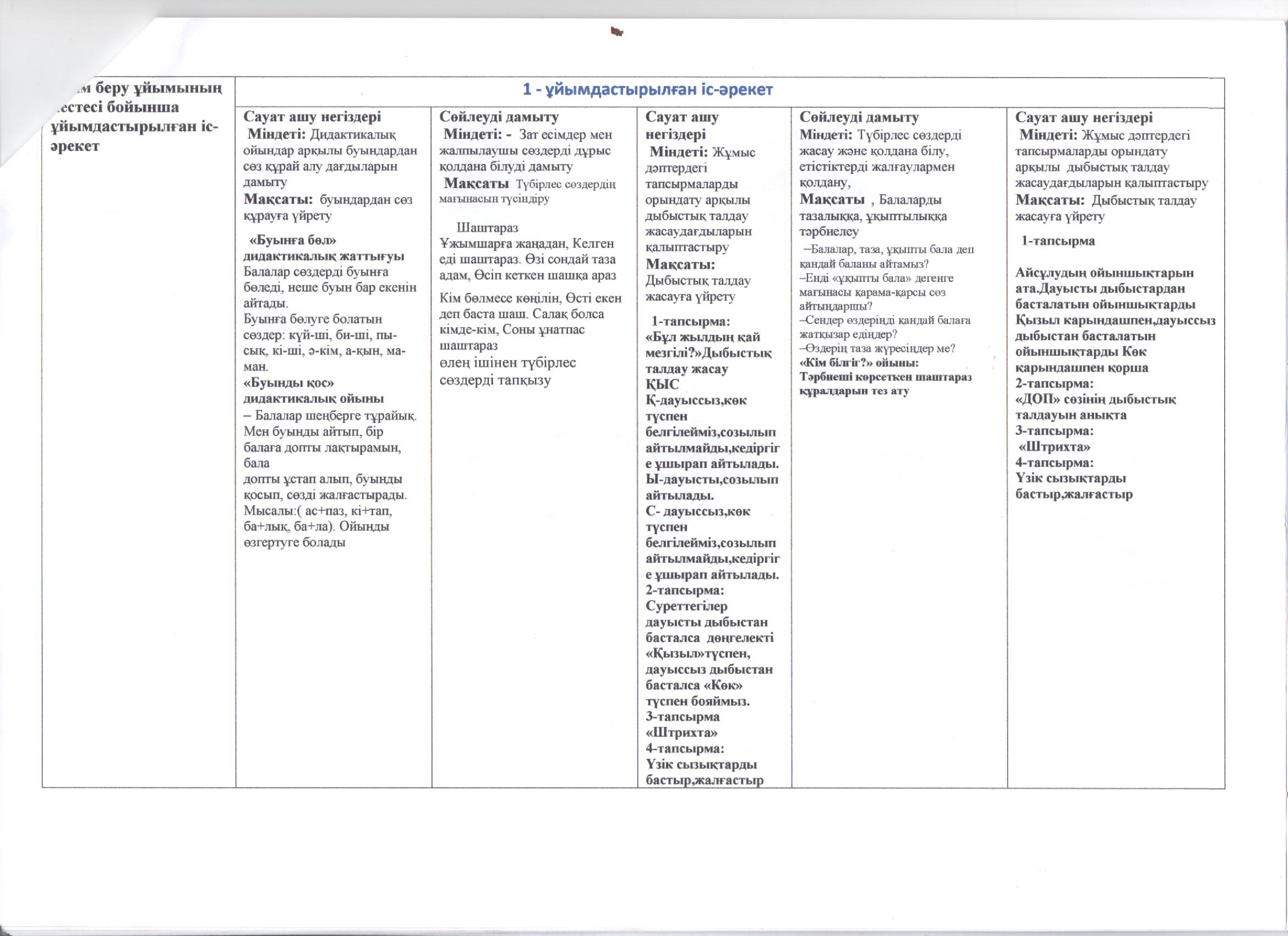Image resolution: width=1288 pixels, height=936 pixels.
Task: Click '2-тапсырма:' in the third column
Action: tap(684, 590)
